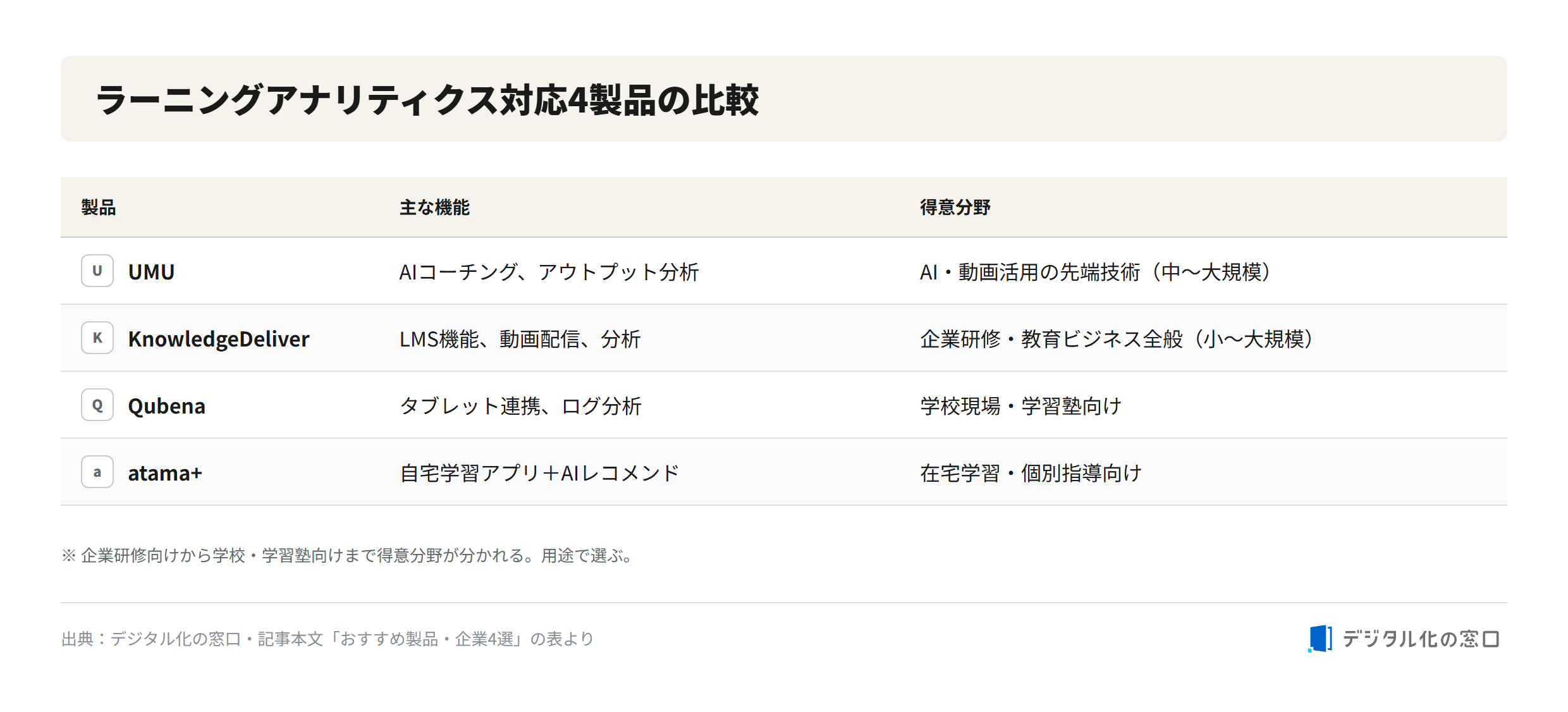
Task: Click the AIコーチング、アウトプット分析 cell
Action: tap(549, 272)
